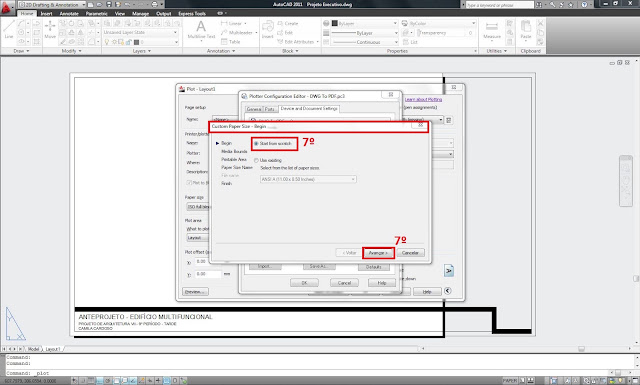
Task: Expand the Annotation panel
Action: point(221,51)
